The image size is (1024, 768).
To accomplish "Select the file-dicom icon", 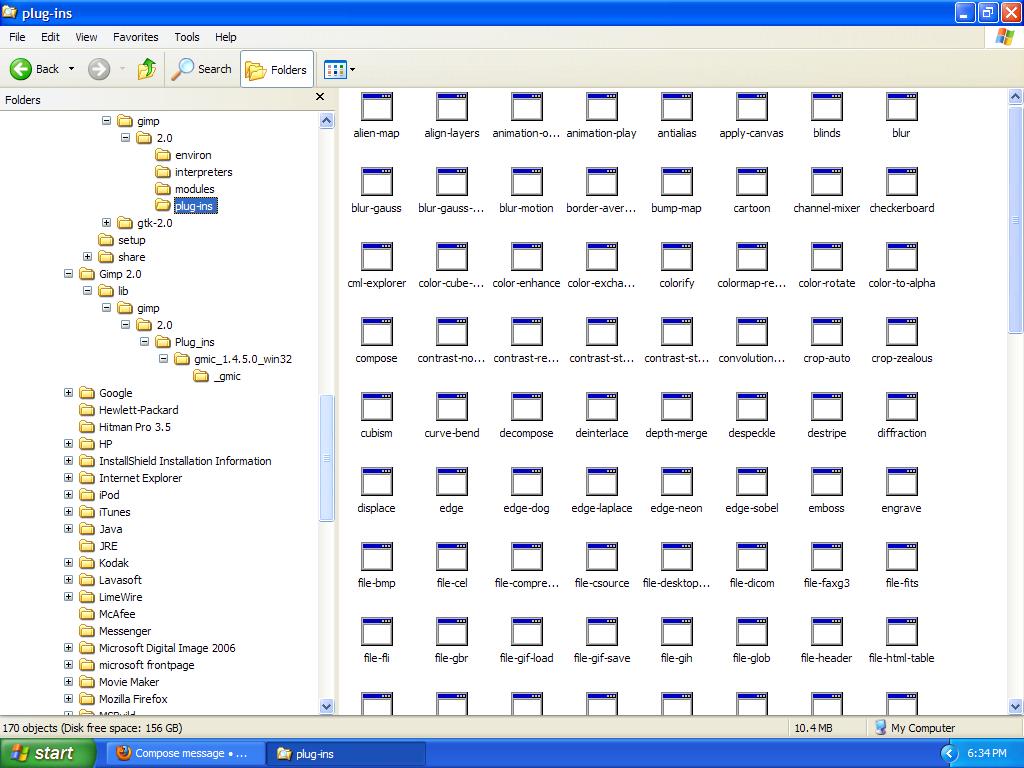I will click(x=752, y=557).
